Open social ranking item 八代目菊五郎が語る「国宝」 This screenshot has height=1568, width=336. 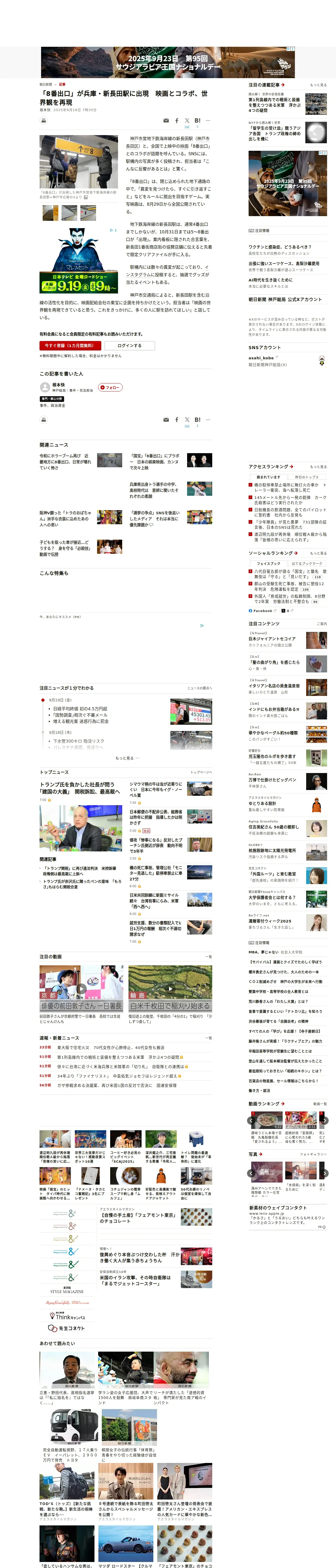click(x=290, y=574)
